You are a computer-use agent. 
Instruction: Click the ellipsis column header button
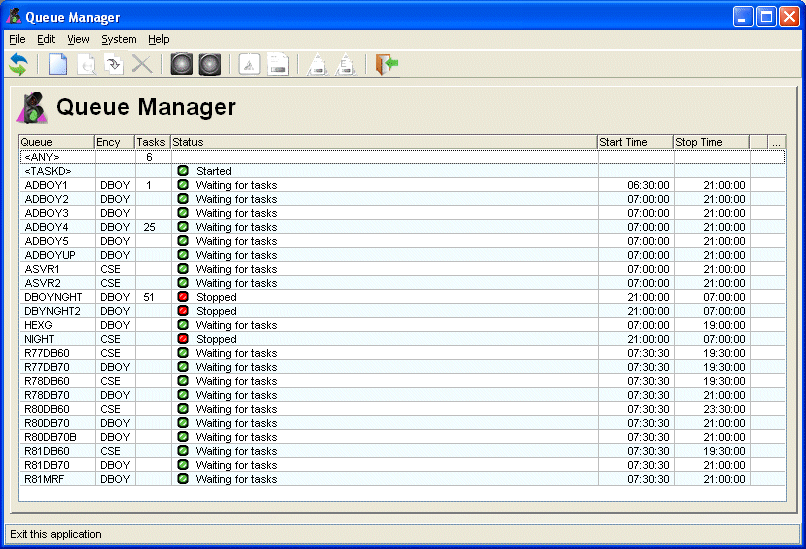777,142
